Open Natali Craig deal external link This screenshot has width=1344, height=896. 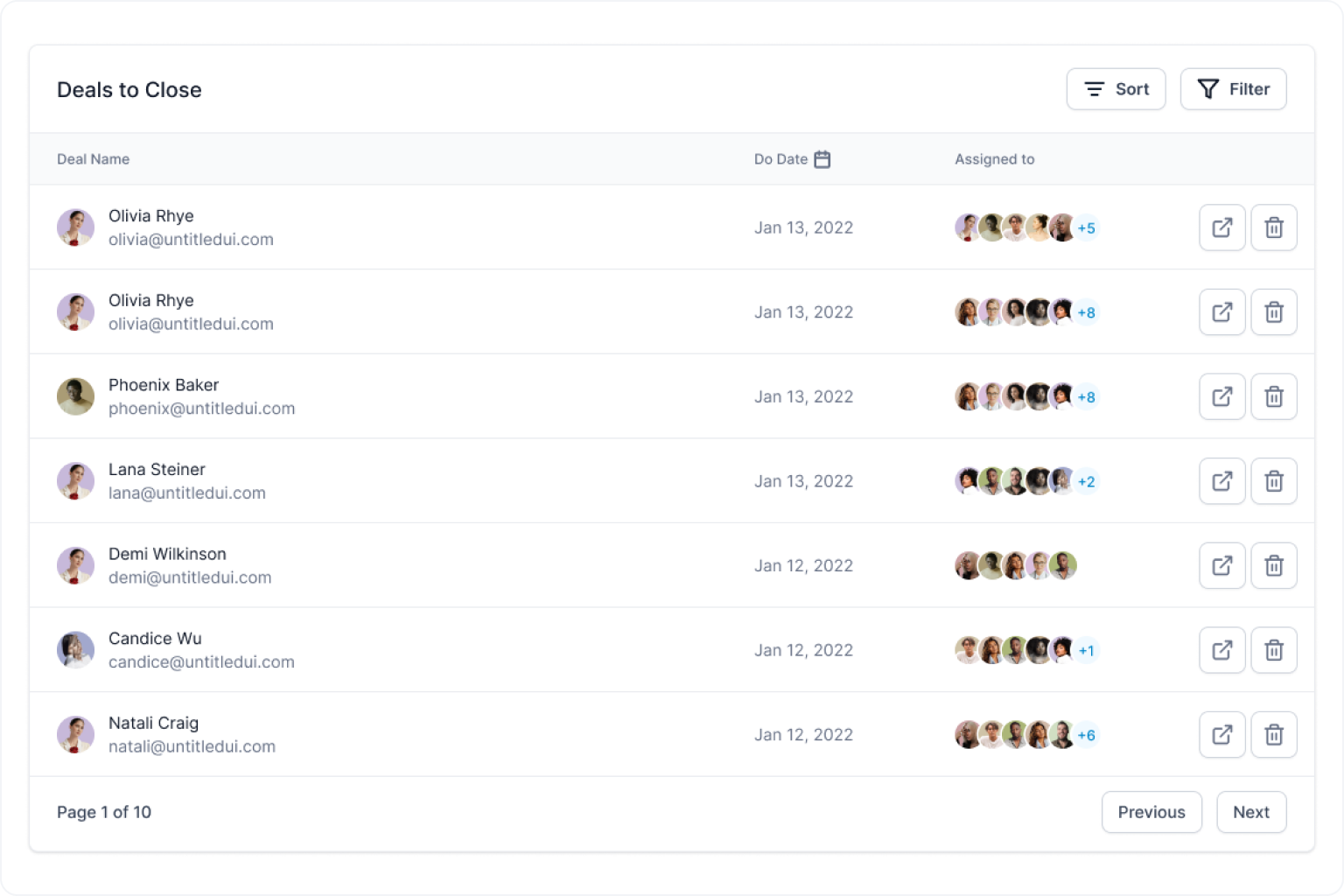pos(1221,735)
